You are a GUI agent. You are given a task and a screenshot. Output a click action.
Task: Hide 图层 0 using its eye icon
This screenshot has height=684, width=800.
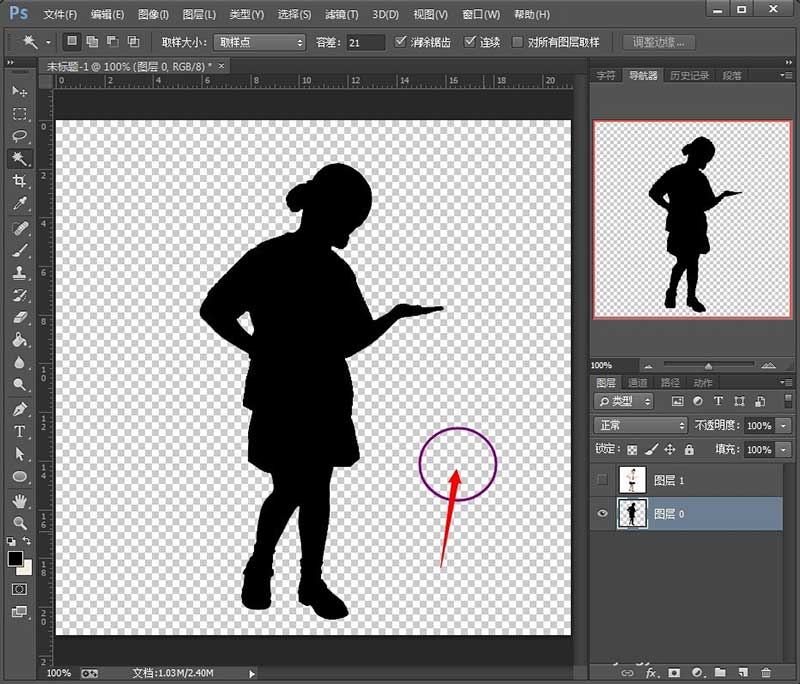pyautogui.click(x=602, y=513)
